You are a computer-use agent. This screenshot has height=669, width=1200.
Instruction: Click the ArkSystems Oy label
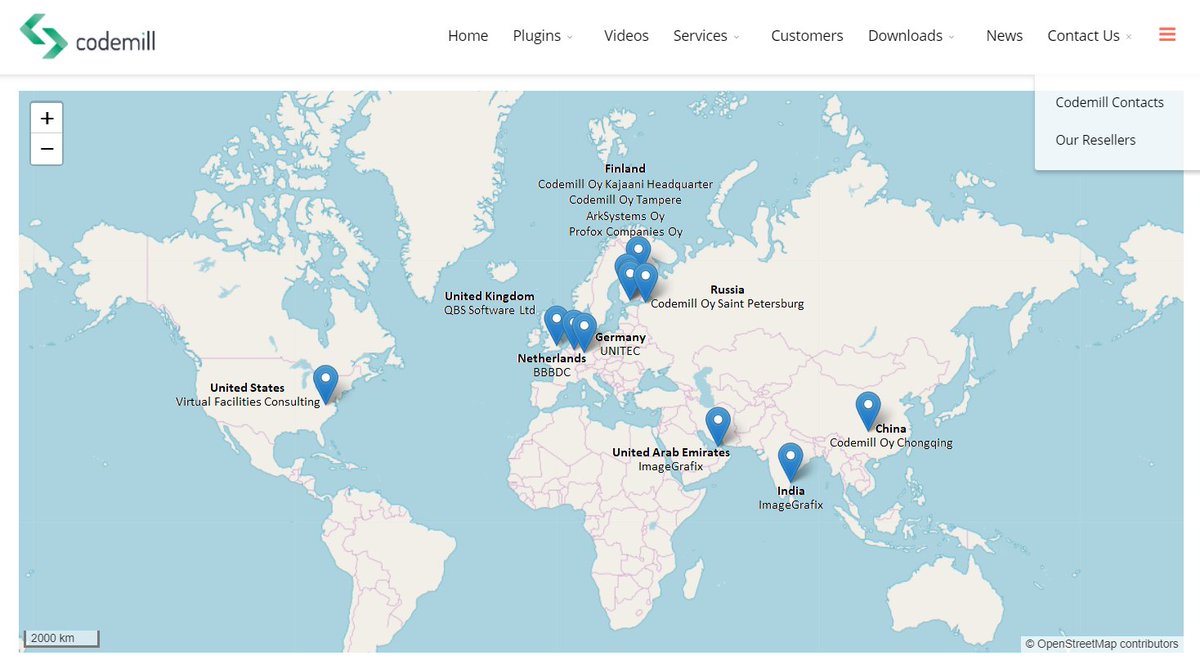click(626, 216)
